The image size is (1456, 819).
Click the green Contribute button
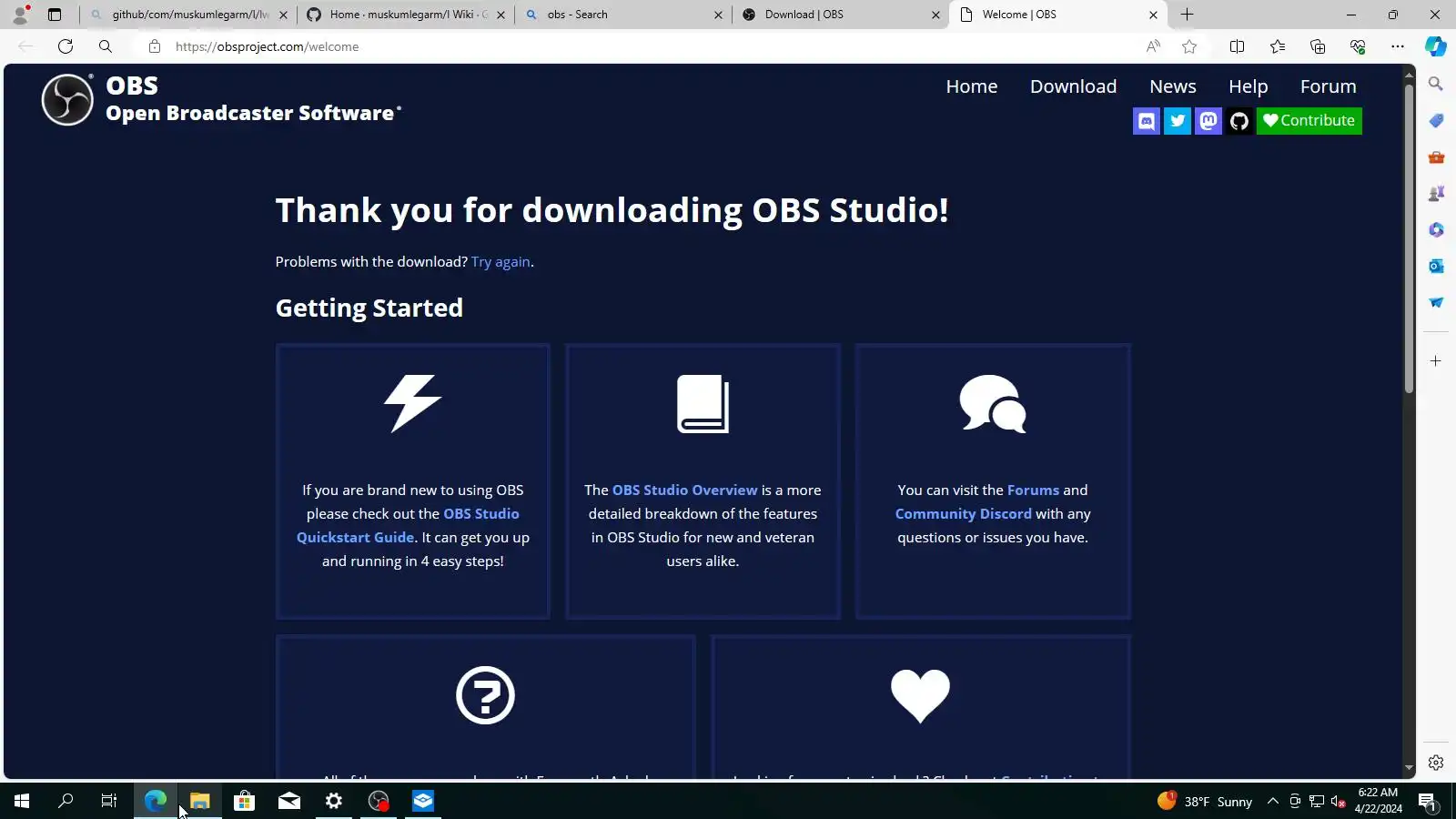tap(1309, 121)
